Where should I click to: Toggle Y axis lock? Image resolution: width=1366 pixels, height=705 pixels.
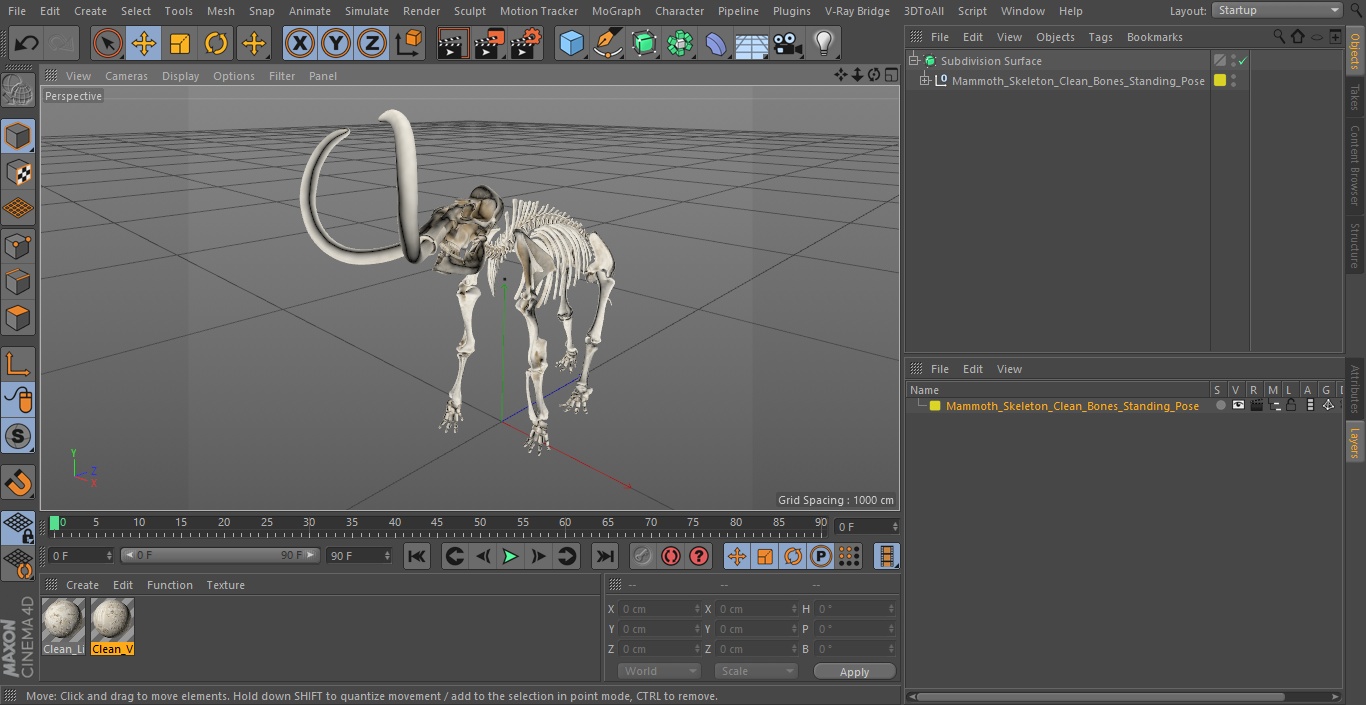[336, 43]
